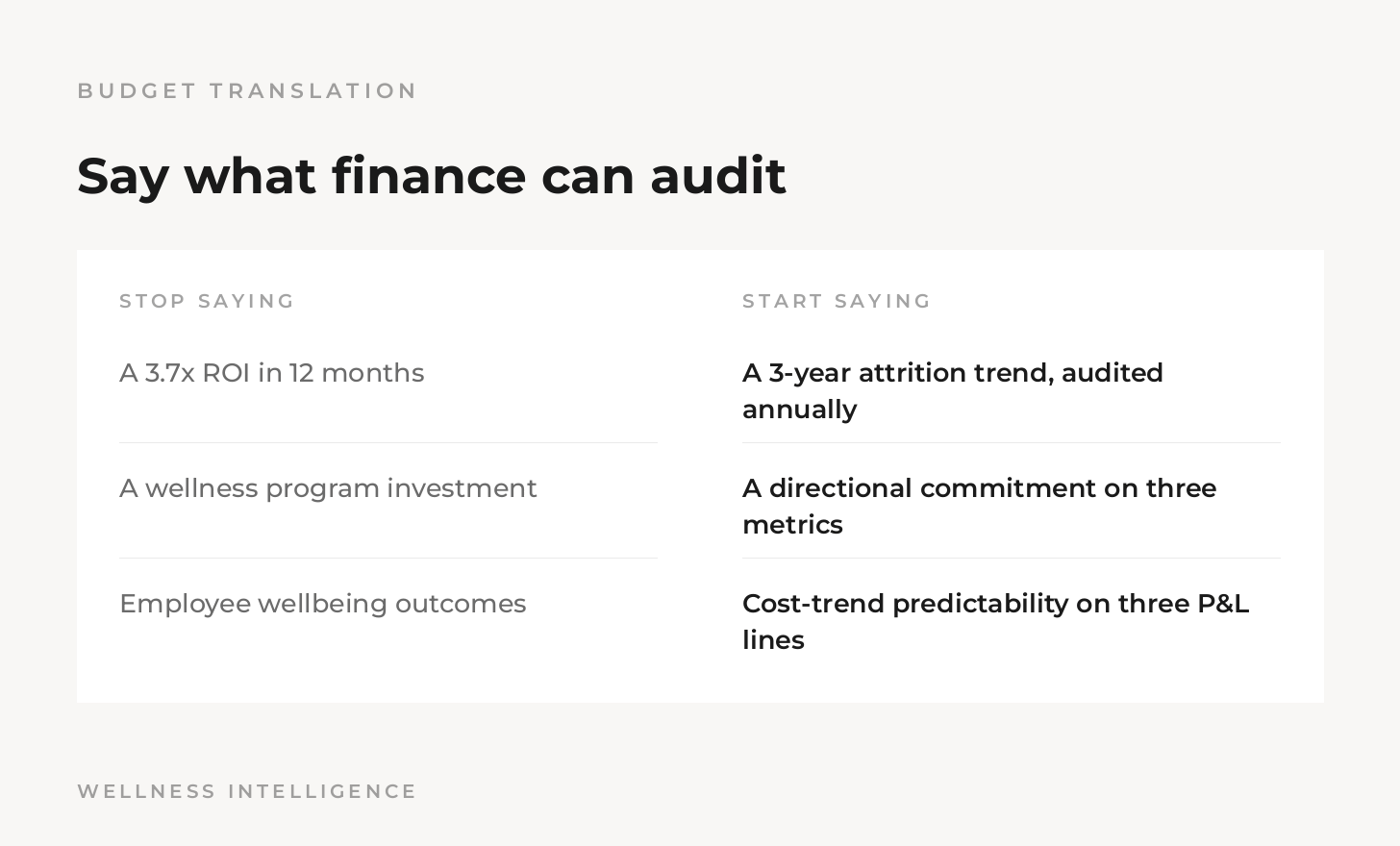Select 'directional commitment on three metrics' text
The height and width of the screenshot is (846, 1400).
click(992, 507)
